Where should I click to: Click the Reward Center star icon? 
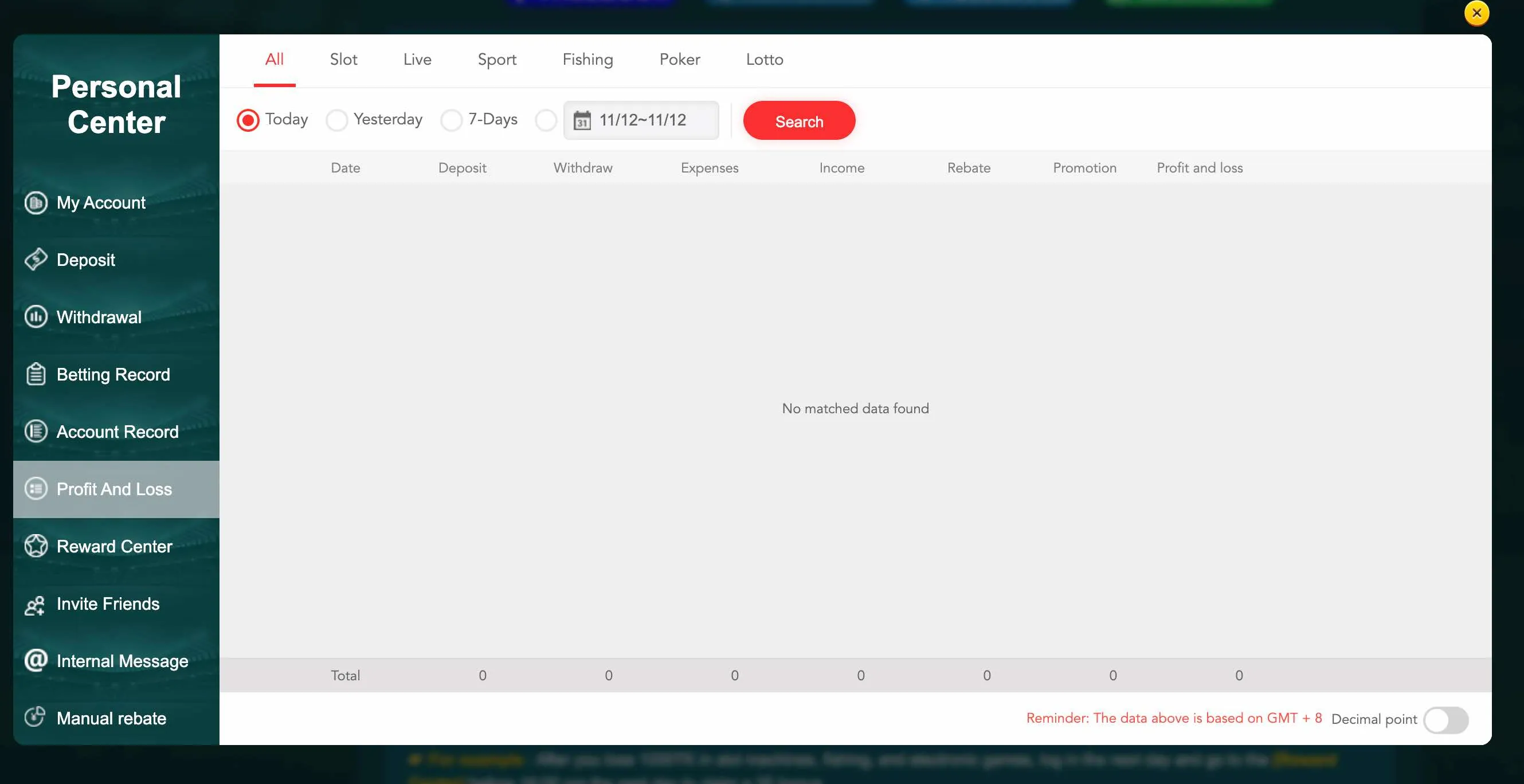tap(36, 546)
